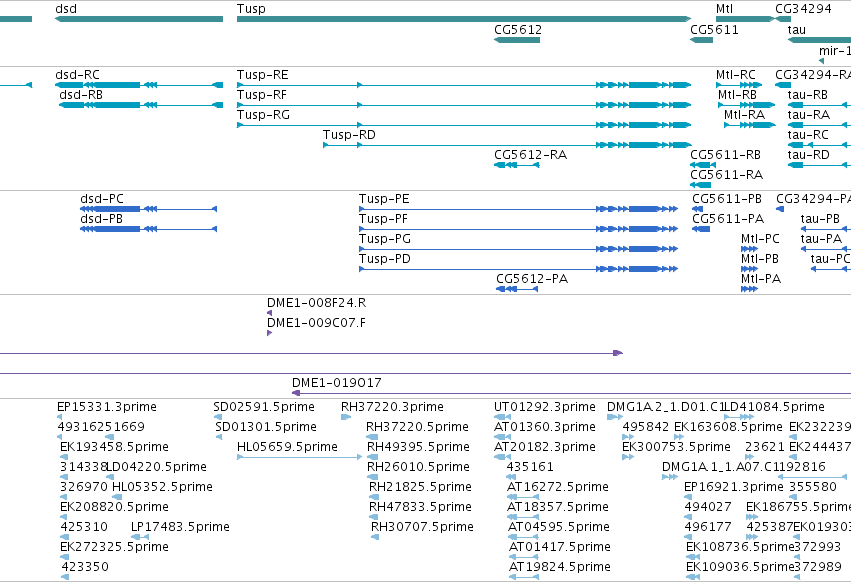
Task: Select protein Tusp-PD label
Action: tap(385, 259)
